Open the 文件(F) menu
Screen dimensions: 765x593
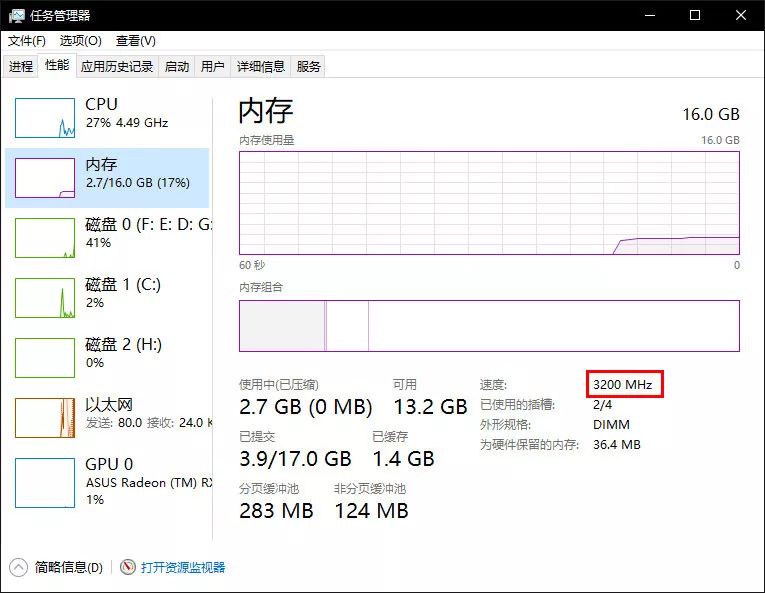pos(27,41)
